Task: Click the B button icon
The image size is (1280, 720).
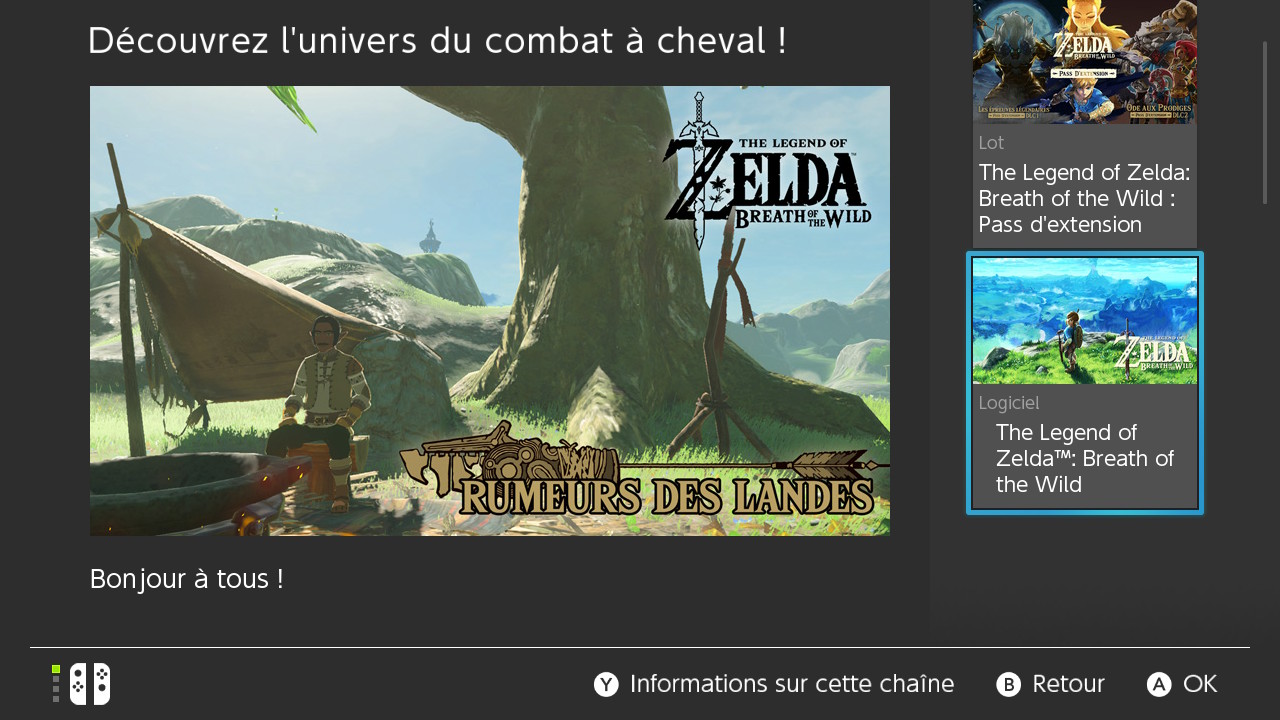Action: 1008,684
